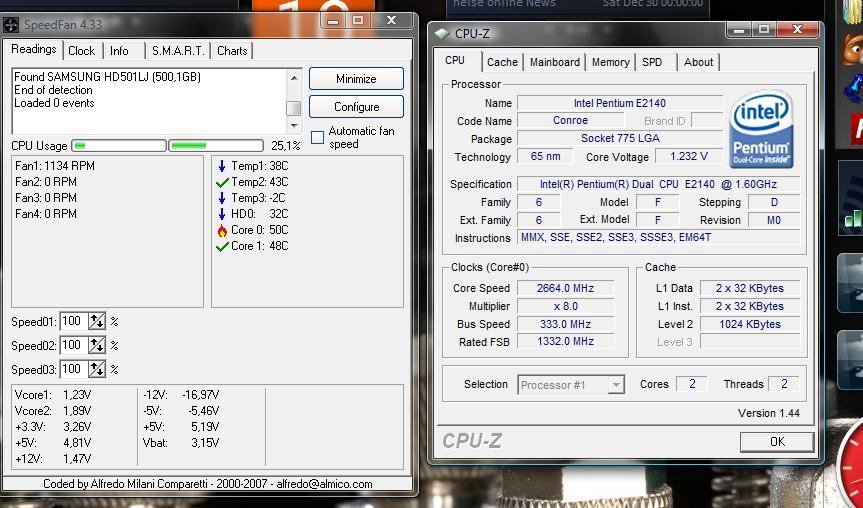Click the Vbat: 3,15V reading
Viewport: 863px width, 508px height.
click(181, 443)
